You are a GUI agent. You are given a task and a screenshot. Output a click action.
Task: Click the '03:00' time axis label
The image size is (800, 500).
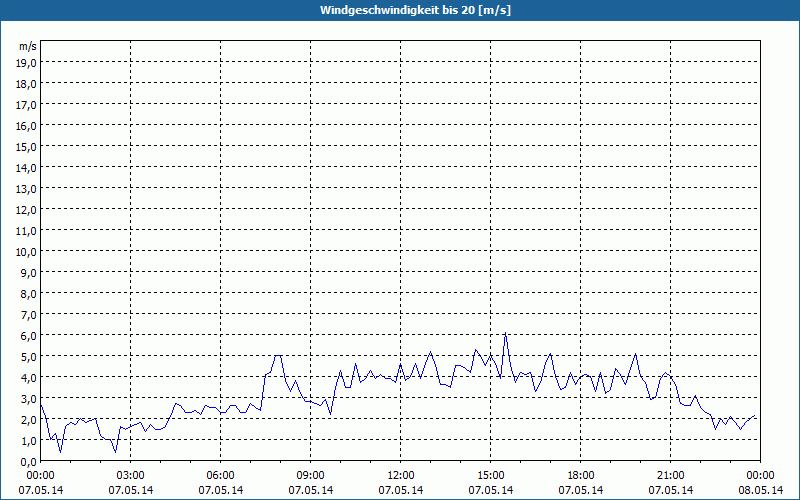[x=131, y=476]
